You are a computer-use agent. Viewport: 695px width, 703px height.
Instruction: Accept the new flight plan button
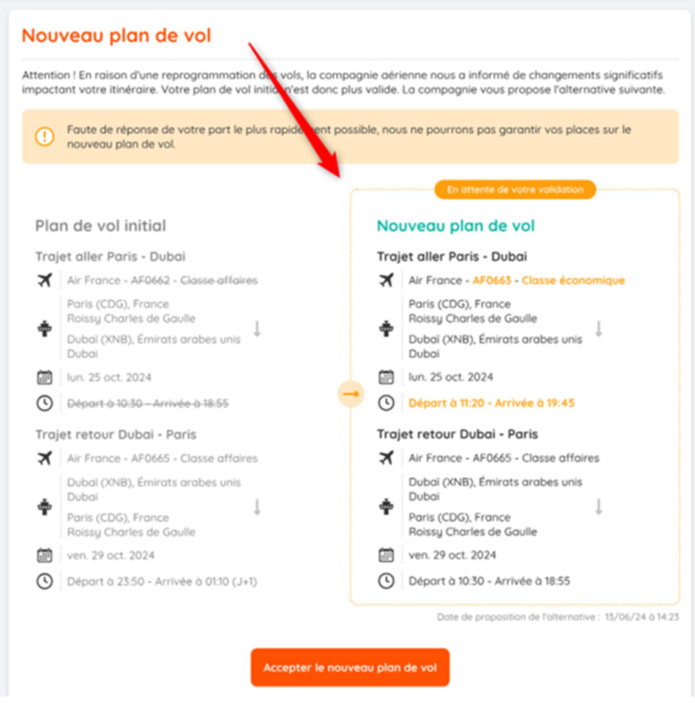tap(350, 667)
